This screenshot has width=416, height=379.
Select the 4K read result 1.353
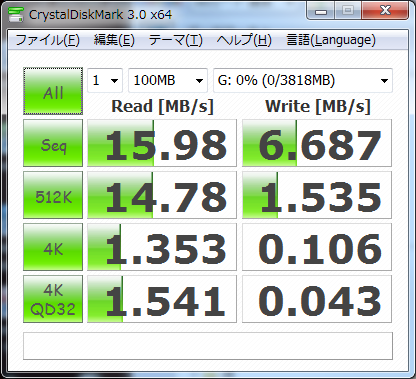(x=162, y=247)
